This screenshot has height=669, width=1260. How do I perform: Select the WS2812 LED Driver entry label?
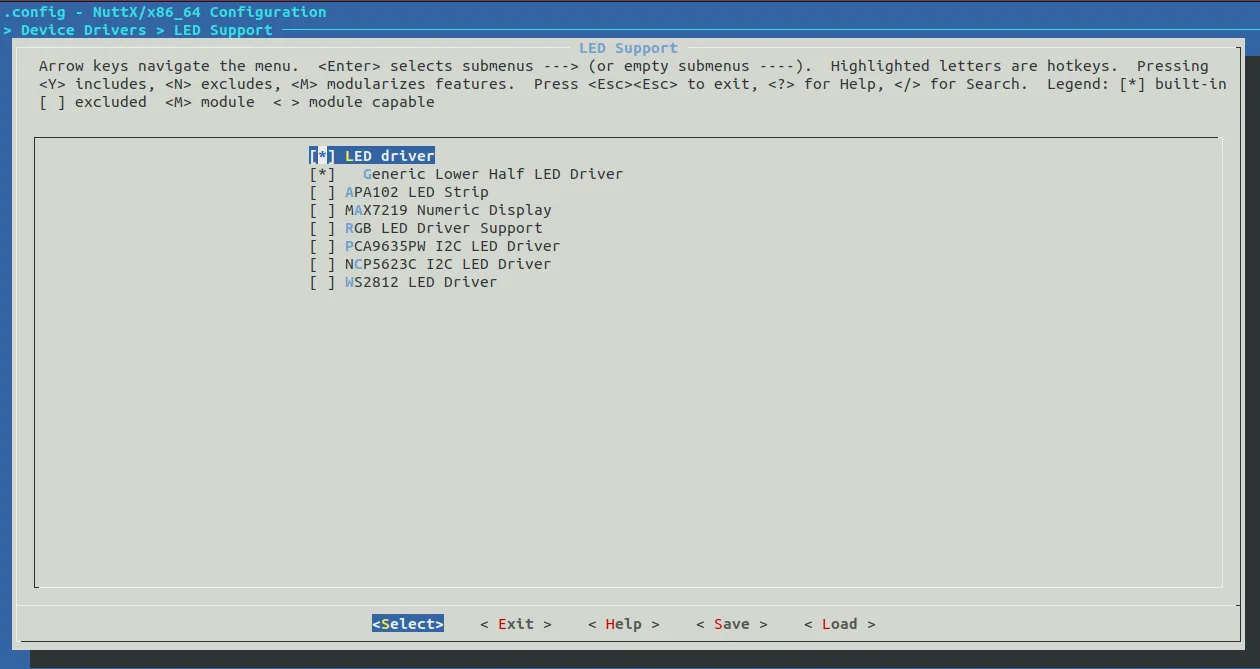421,282
